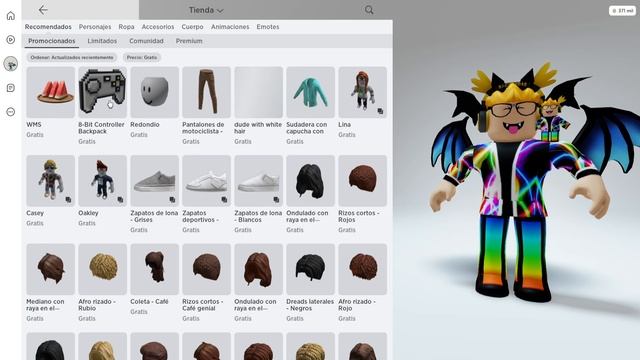Open the Afro rizado - Rubio hair
Screen dimensions: 640x360
pos(102,269)
